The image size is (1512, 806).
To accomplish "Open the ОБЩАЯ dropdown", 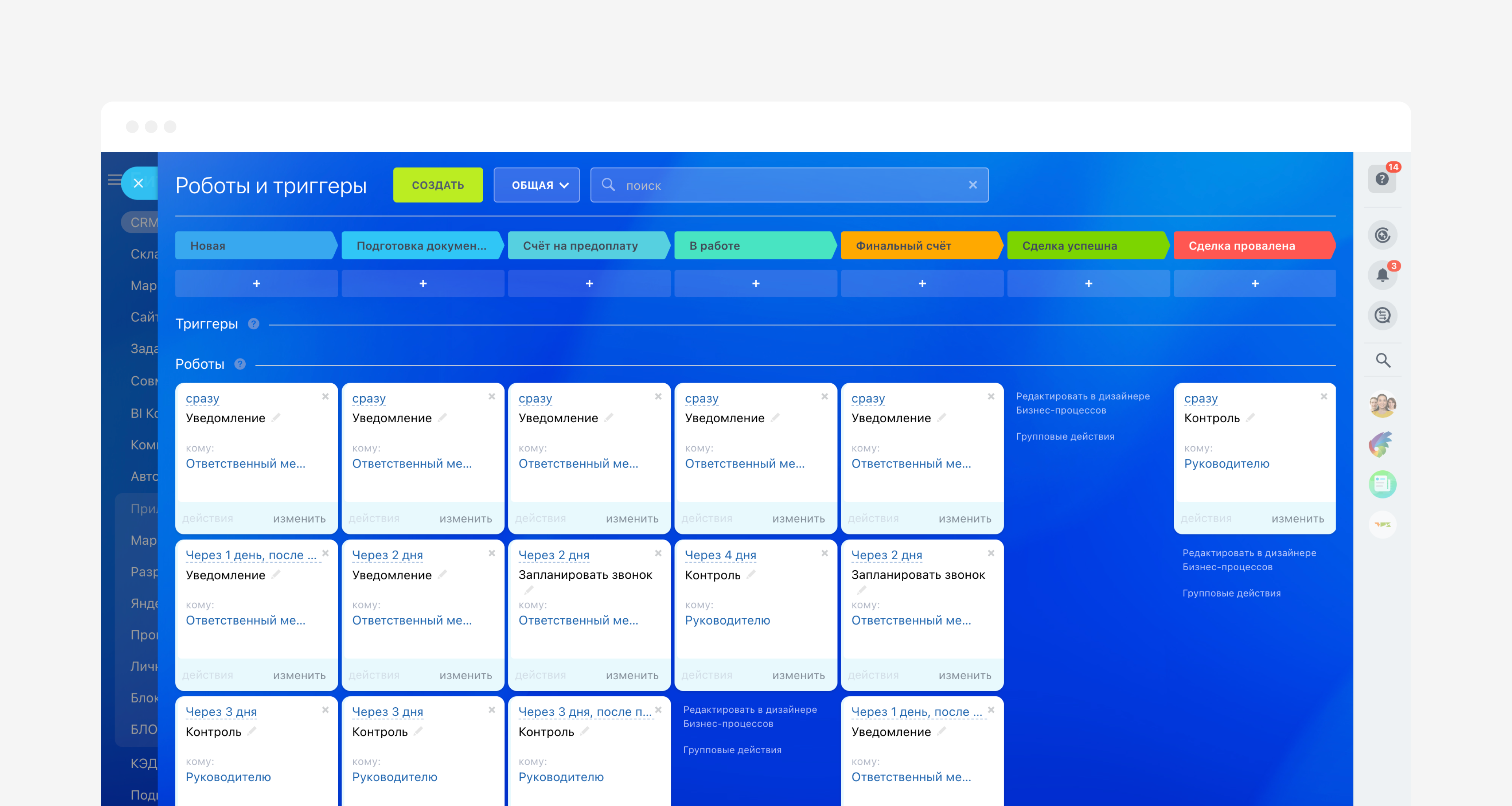I will click(x=536, y=185).
